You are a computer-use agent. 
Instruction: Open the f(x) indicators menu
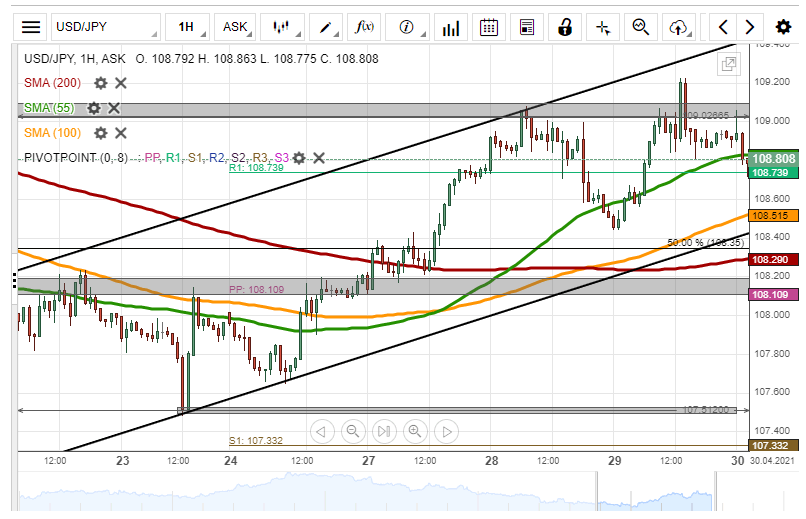pos(365,27)
